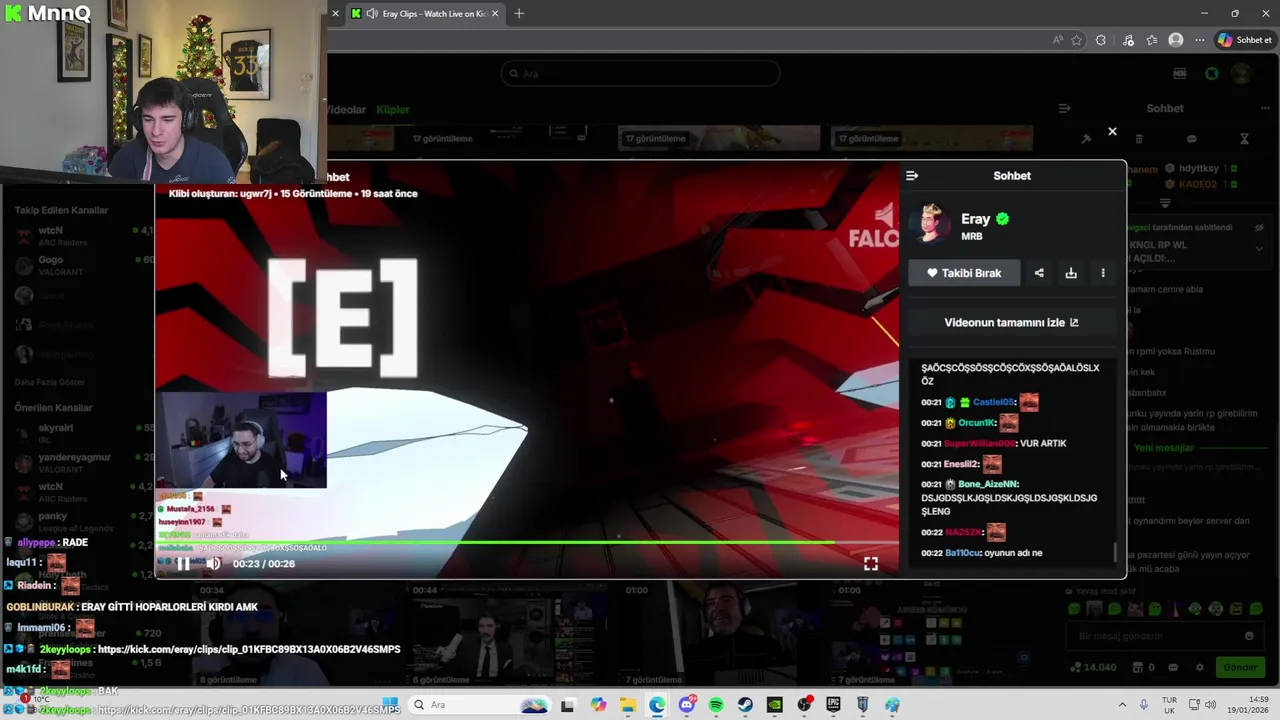The image size is (1280, 720).
Task: Collapse the background Sohbet panel arrow
Action: click(x=1065, y=108)
